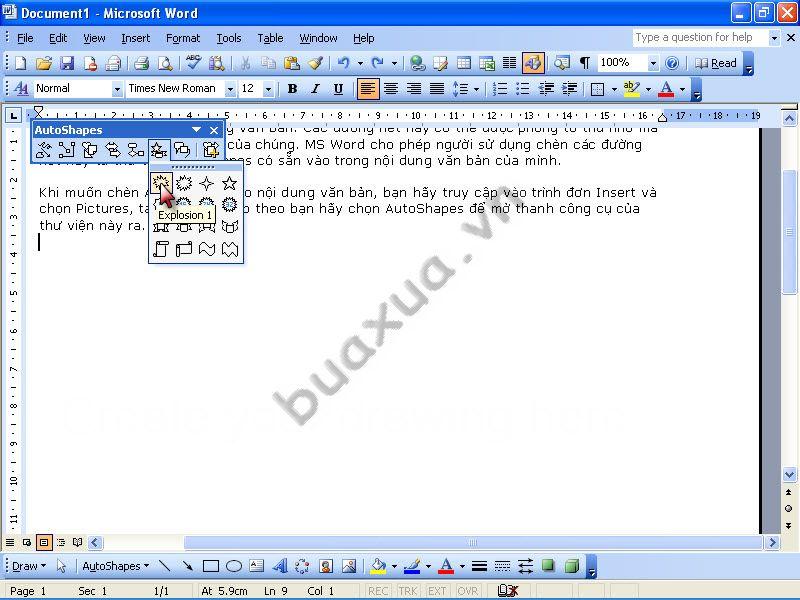This screenshot has height=600, width=800.
Task: Toggle OVR overtype mode in status bar
Action: click(x=467, y=591)
